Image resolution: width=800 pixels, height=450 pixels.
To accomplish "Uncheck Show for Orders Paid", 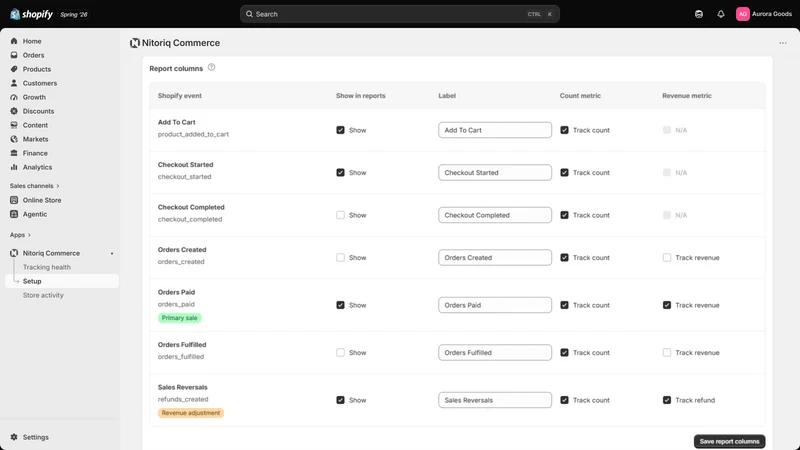I will coord(340,305).
